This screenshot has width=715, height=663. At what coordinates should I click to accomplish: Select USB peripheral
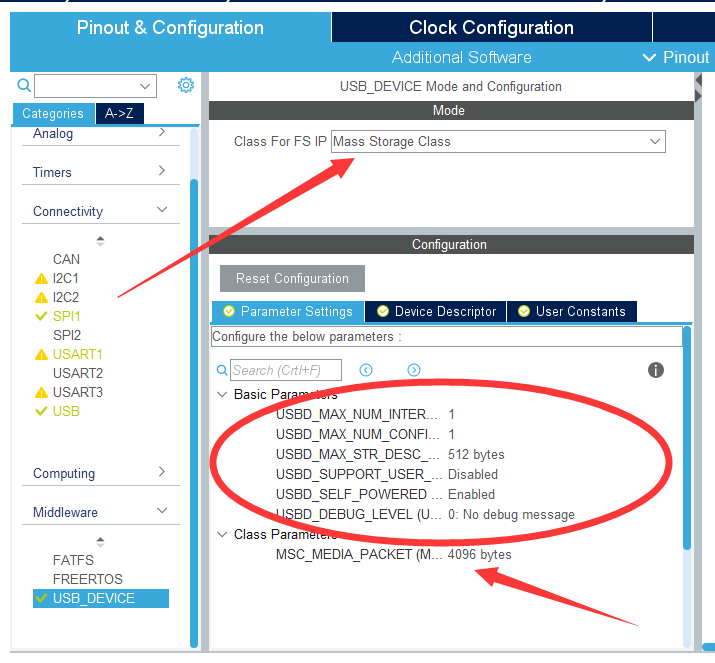[66, 411]
